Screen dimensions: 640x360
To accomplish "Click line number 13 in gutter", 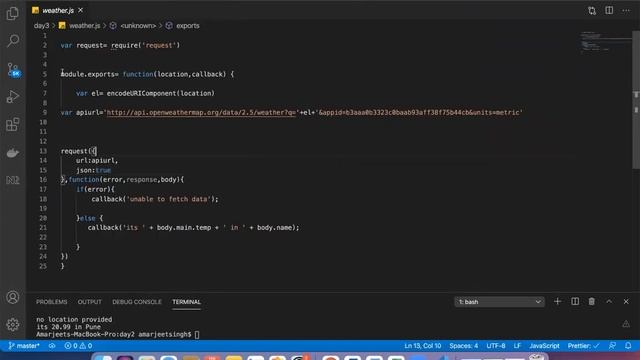I will (43, 151).
